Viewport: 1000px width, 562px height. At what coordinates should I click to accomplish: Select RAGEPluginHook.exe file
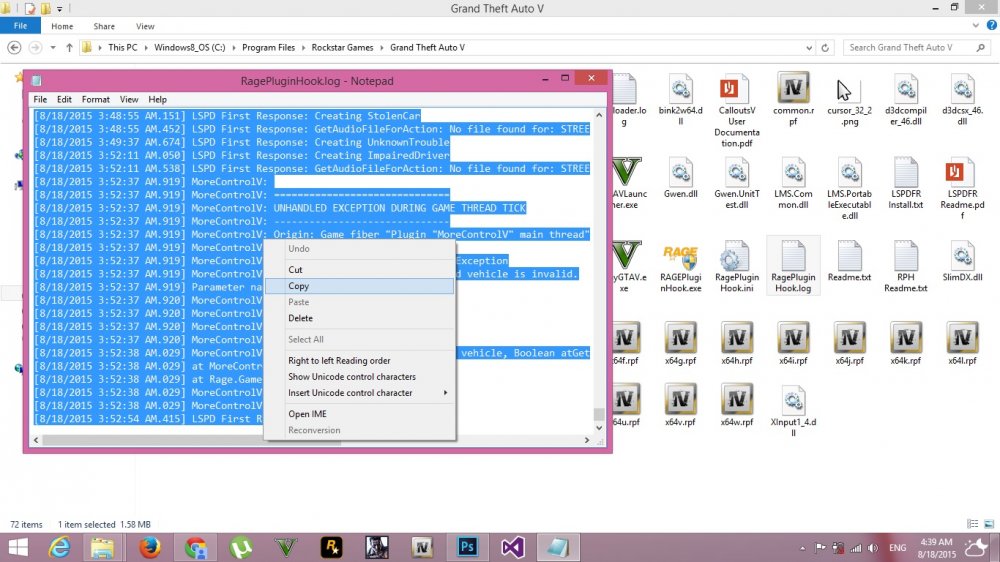[680, 267]
